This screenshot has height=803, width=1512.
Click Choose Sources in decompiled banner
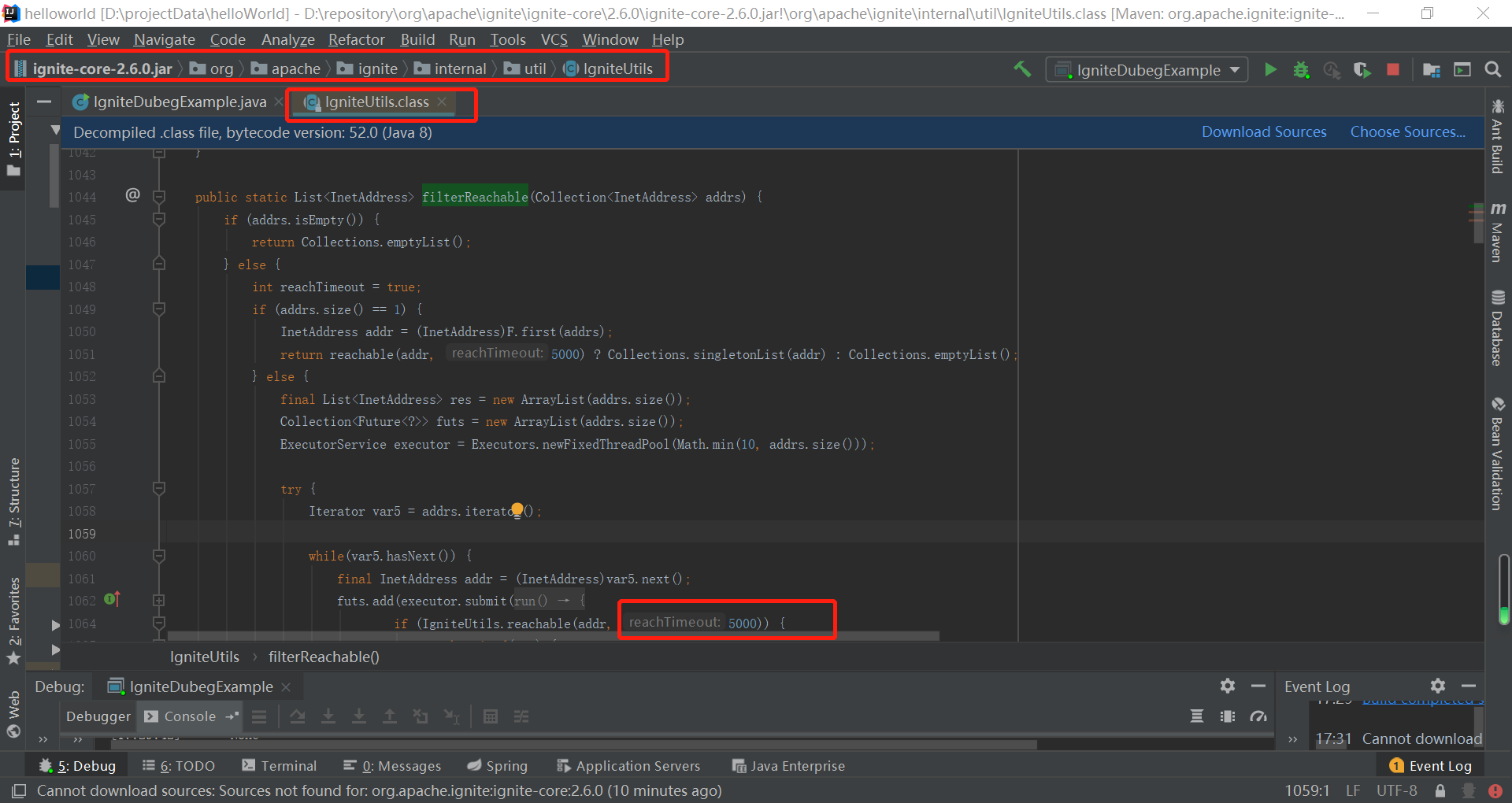[1407, 131]
